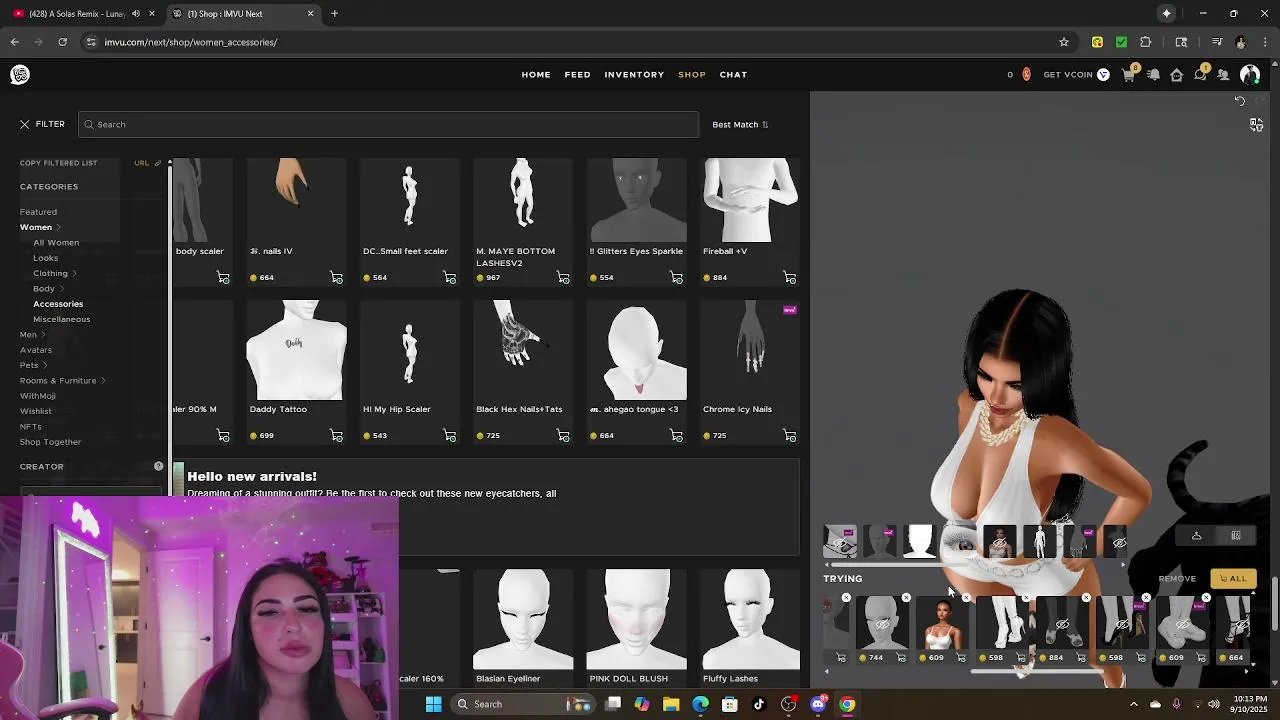Click the VCOIN logo icon

(x=1103, y=75)
